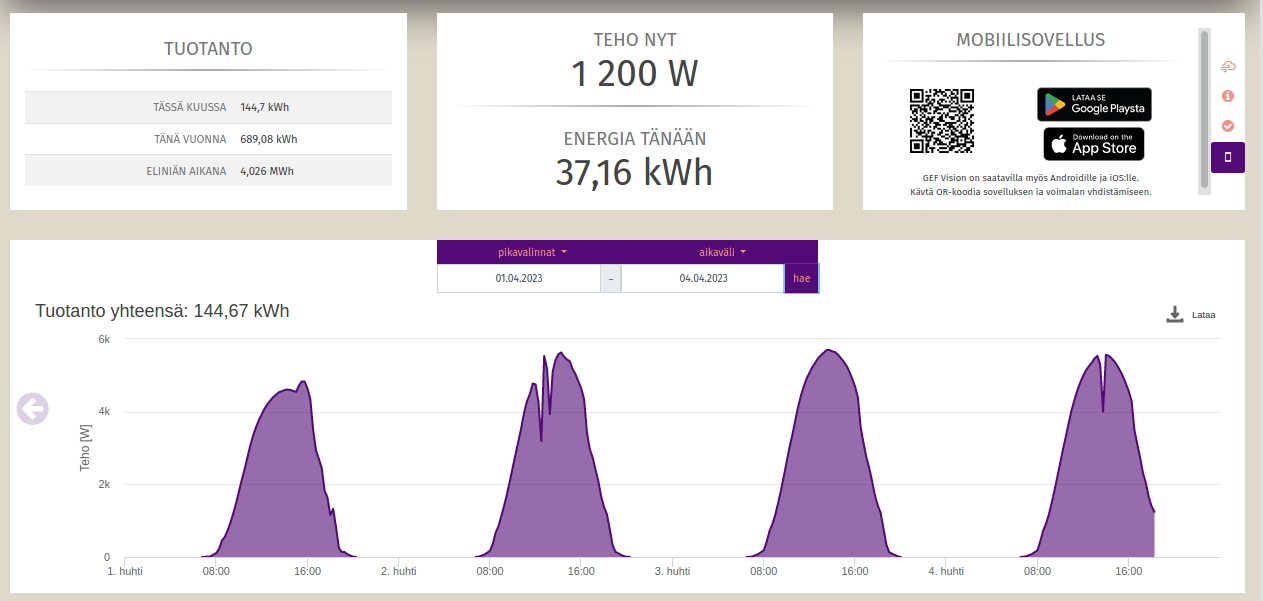
Task: Click the start date field 01.04.2023
Action: click(518, 279)
